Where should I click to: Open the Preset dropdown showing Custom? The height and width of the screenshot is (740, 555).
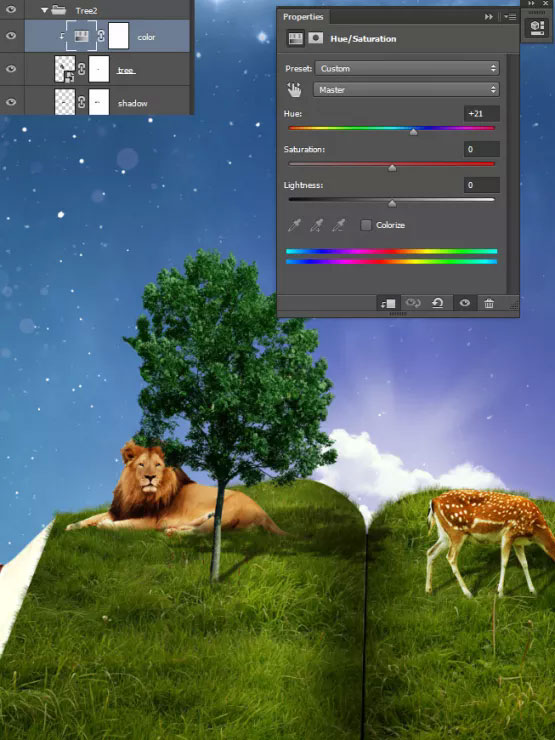[x=407, y=68]
